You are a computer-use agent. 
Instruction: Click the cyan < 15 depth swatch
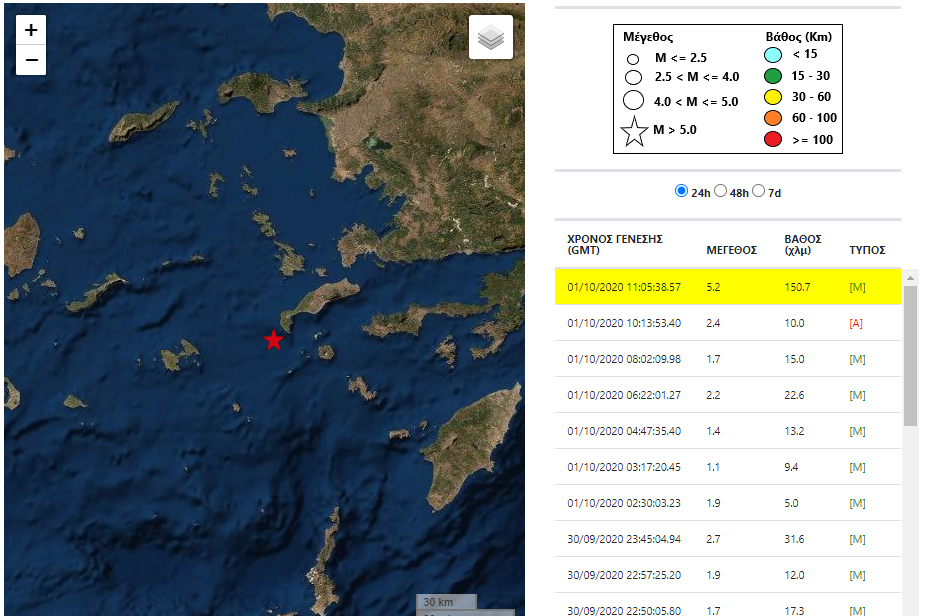point(773,54)
